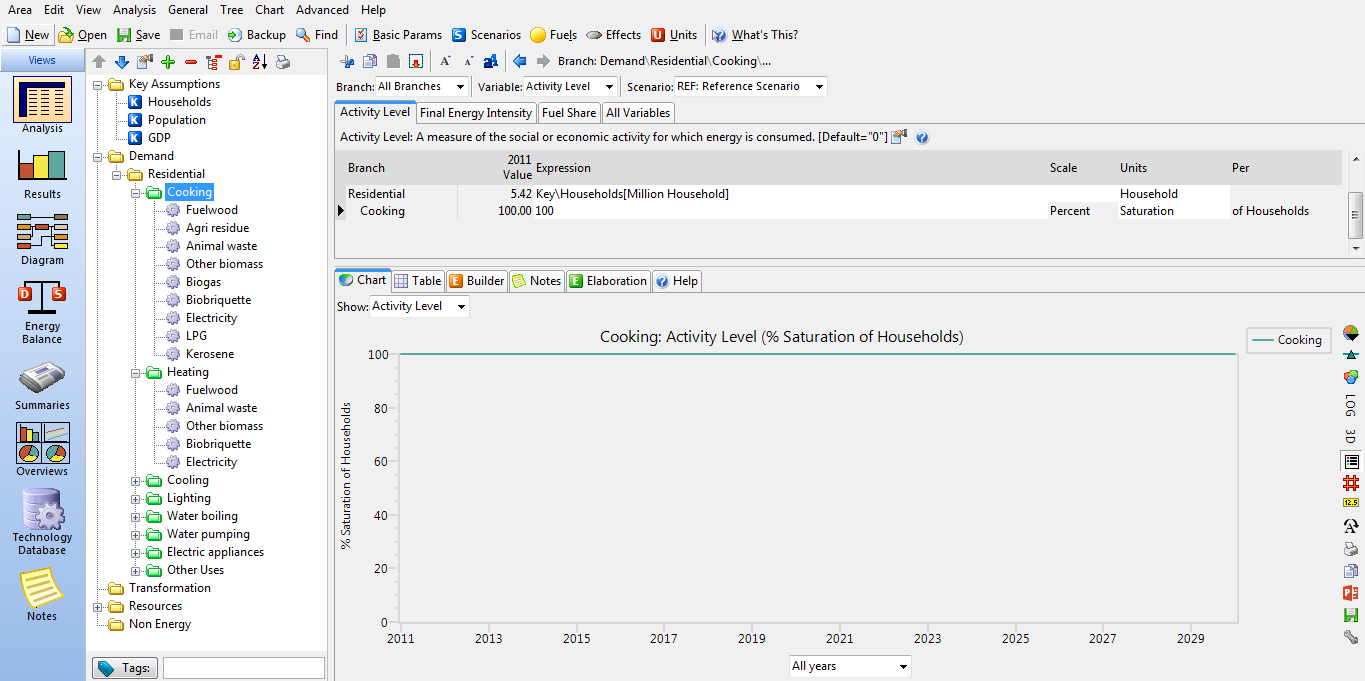Rotate axis labels with the A icon

(x=1351, y=526)
